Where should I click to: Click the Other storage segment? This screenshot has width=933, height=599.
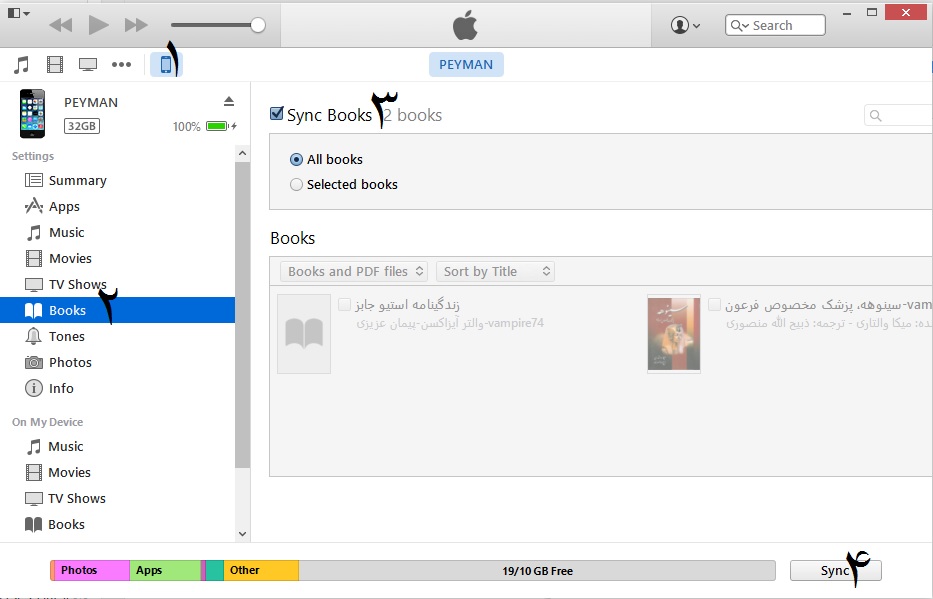click(261, 570)
